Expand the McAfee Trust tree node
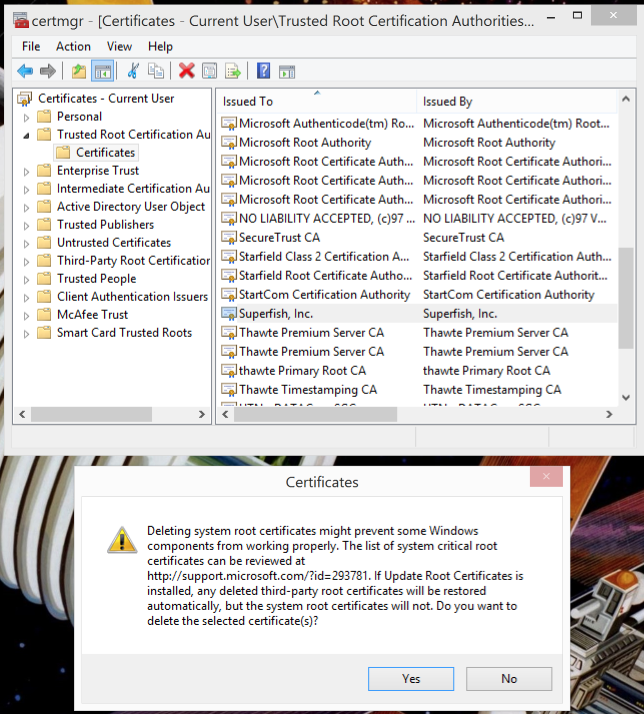Screen dimensions: 644x714 [x=27, y=315]
